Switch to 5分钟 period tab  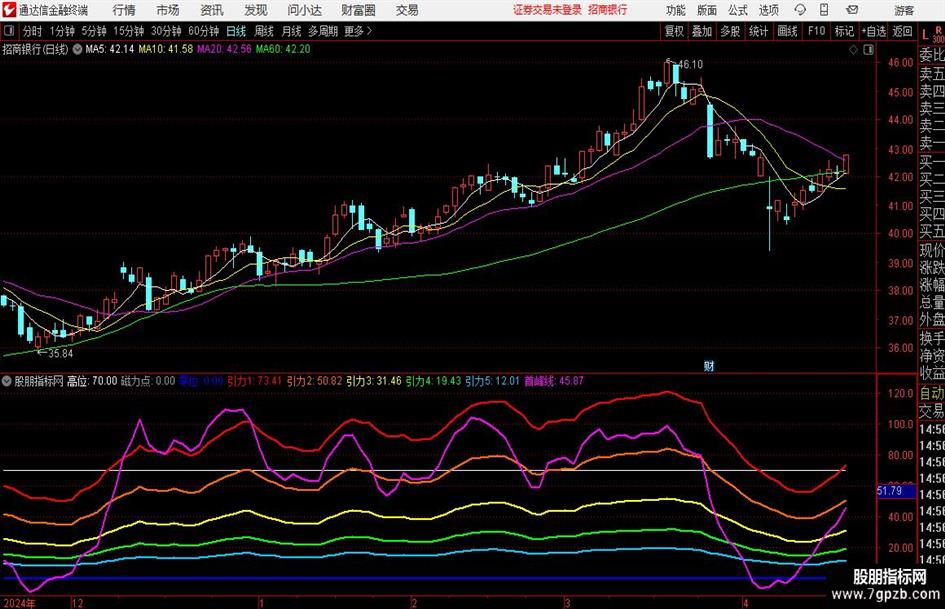click(x=93, y=31)
